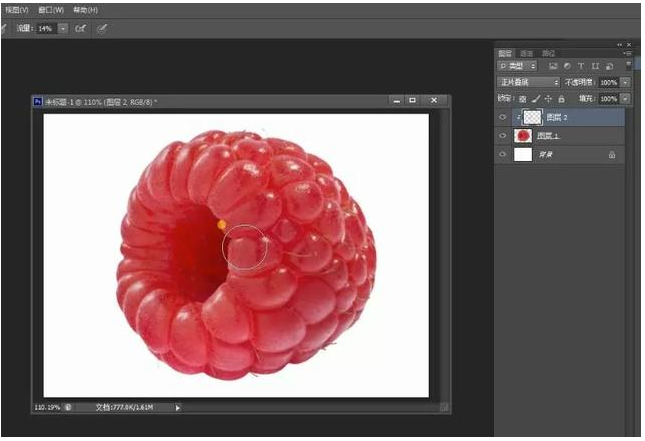Image resolution: width=645 pixels, height=441 pixels.
Task: Filter layers by adjustment layer icon
Action: coord(566,66)
